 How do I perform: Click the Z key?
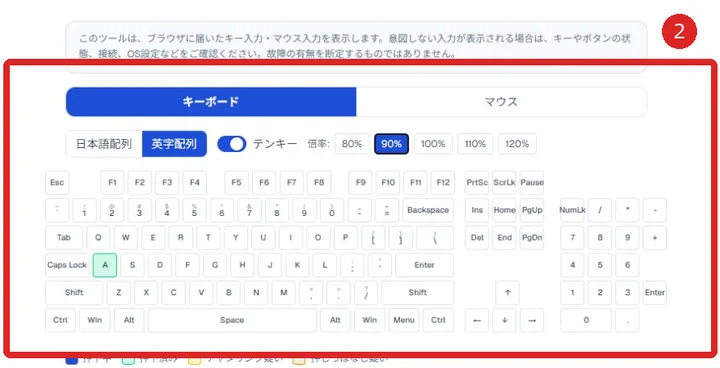[x=118, y=293]
